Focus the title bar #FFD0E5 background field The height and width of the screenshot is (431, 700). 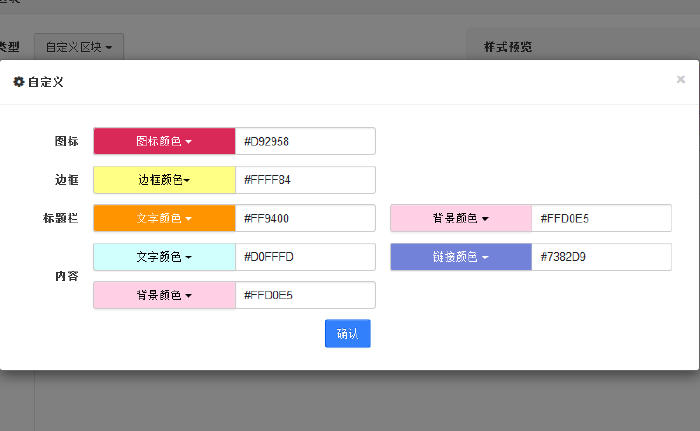pyautogui.click(x=601, y=218)
